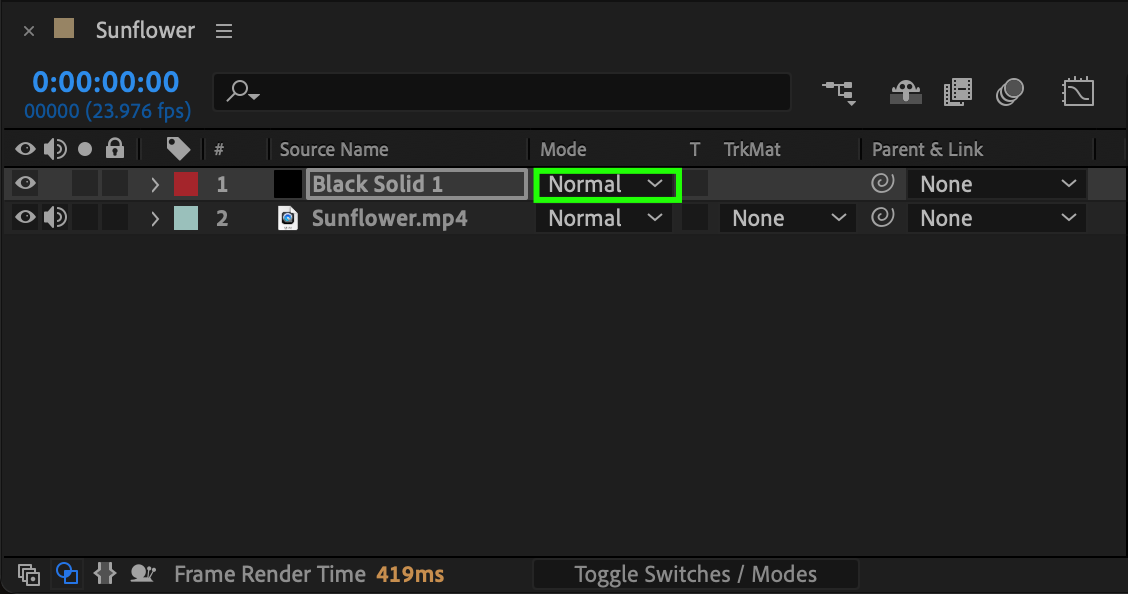Hide the Sunflower.mp4 video layer
This screenshot has height=594, width=1128.
point(26,218)
